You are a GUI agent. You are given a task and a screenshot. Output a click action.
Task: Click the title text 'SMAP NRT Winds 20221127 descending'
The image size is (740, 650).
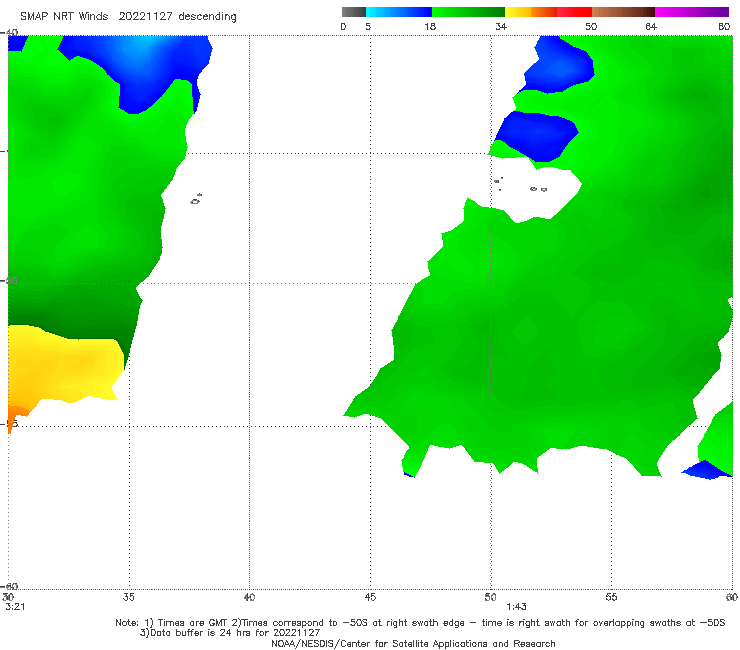[x=128, y=17]
